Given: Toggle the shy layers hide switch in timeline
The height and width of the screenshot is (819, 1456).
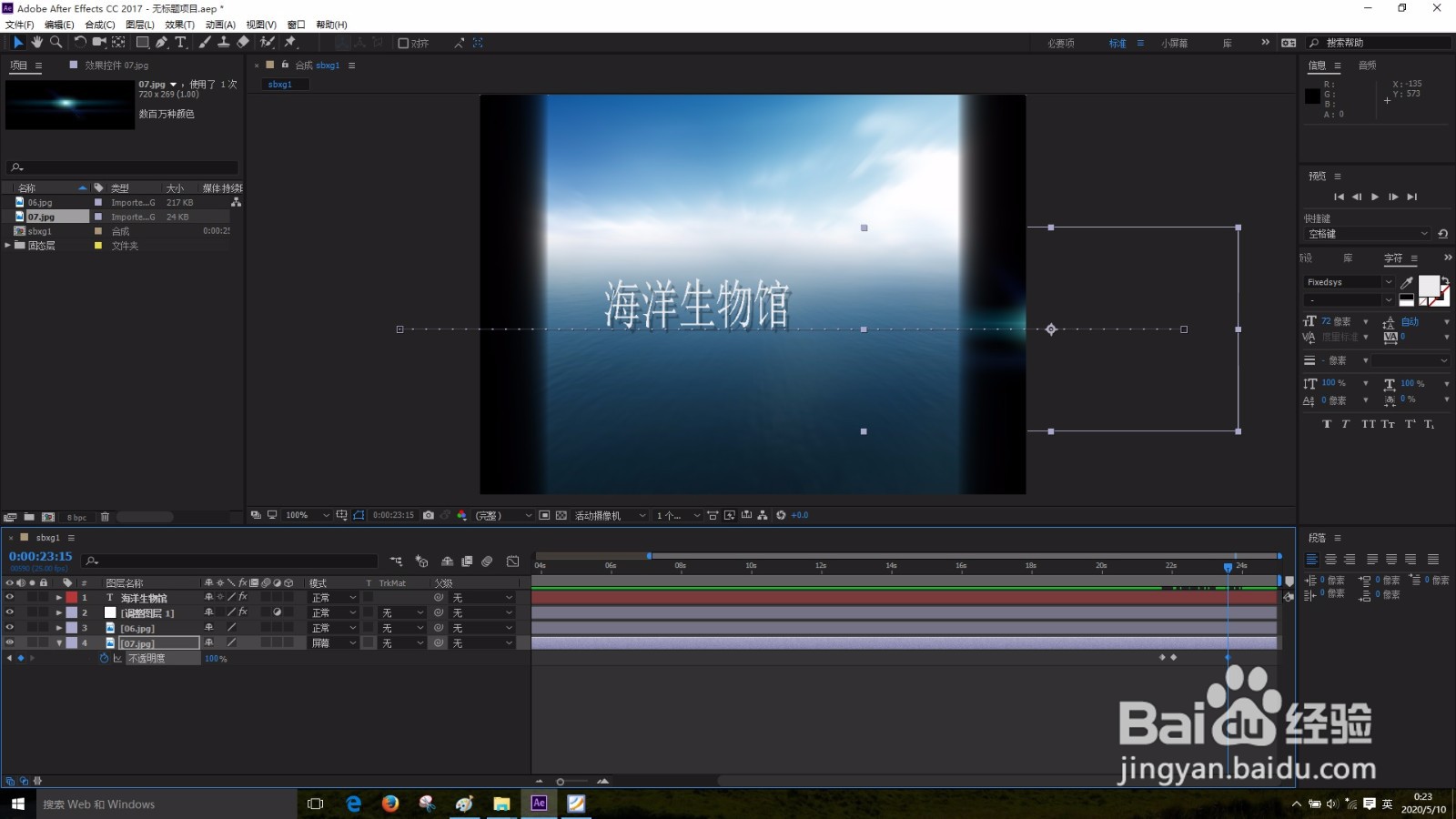Looking at the screenshot, I should point(447,561).
